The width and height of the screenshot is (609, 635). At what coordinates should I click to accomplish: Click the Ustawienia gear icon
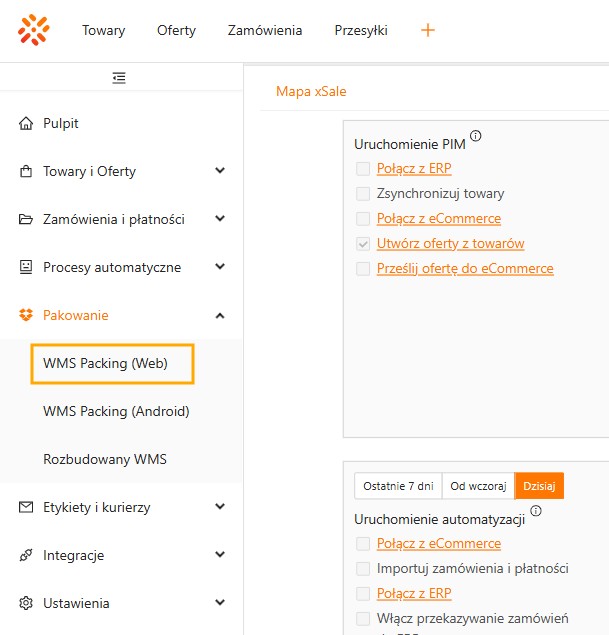point(26,603)
